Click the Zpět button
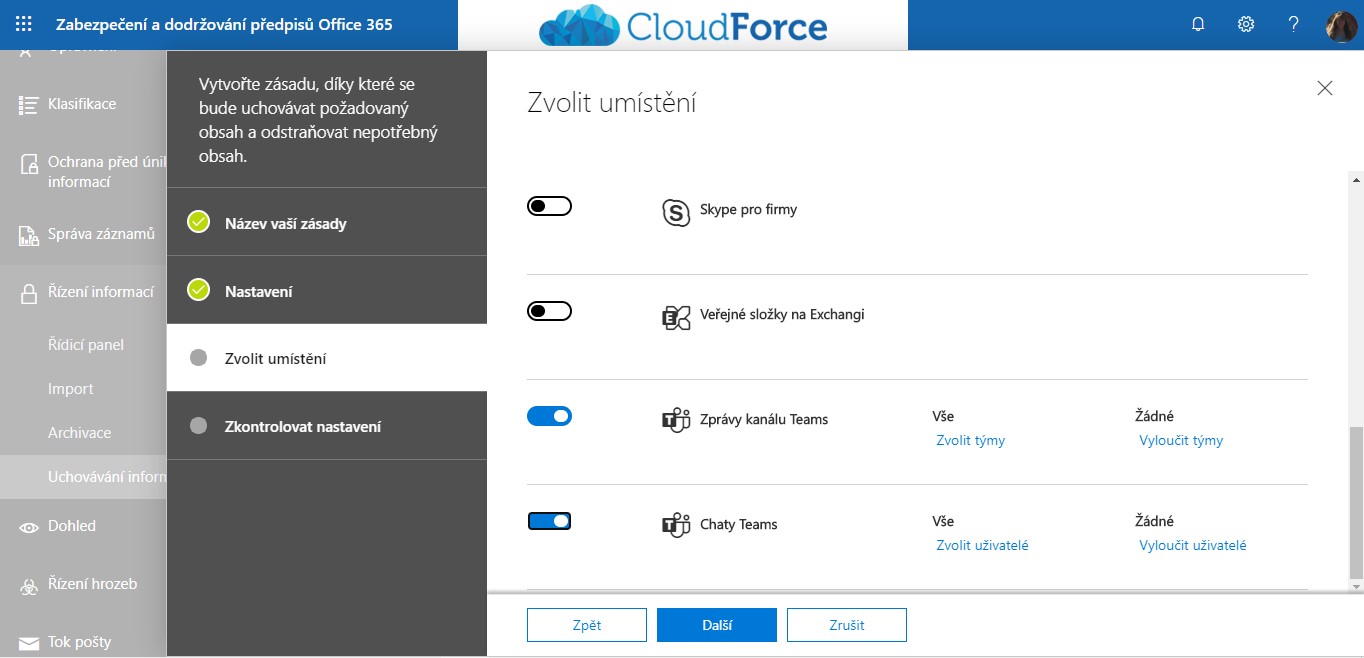1364x658 pixels. [587, 625]
